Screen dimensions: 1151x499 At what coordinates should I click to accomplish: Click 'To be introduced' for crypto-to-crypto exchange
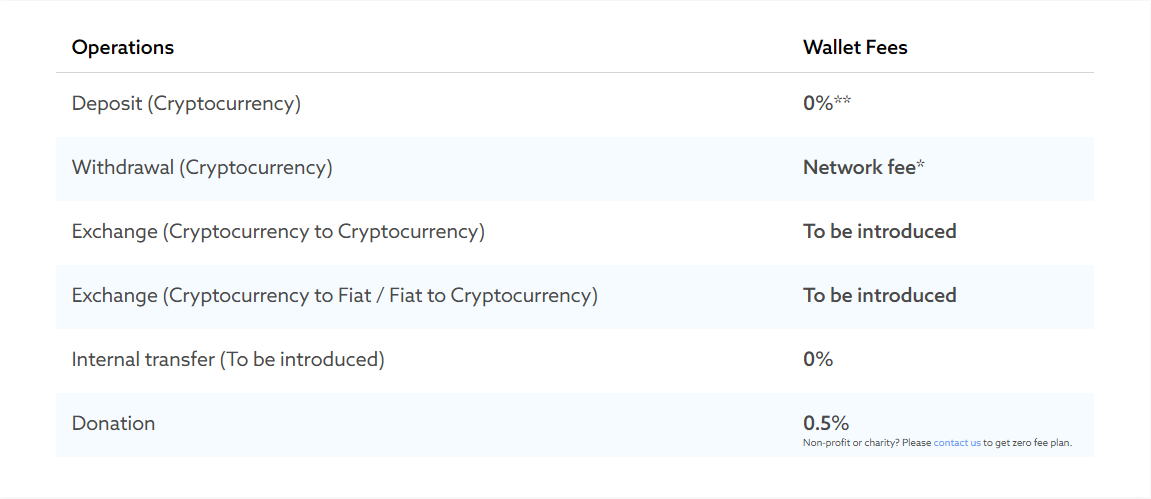tap(880, 231)
